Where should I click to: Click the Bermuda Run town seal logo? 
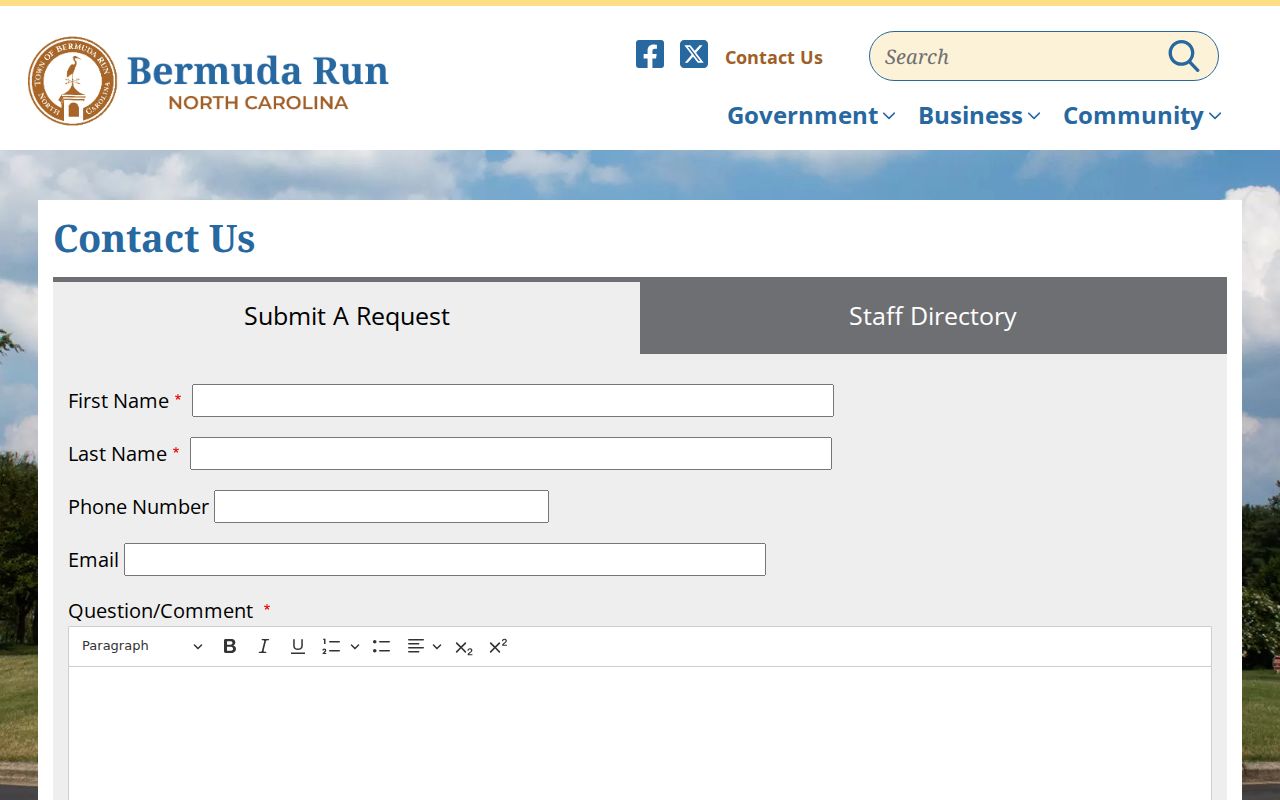(x=72, y=81)
